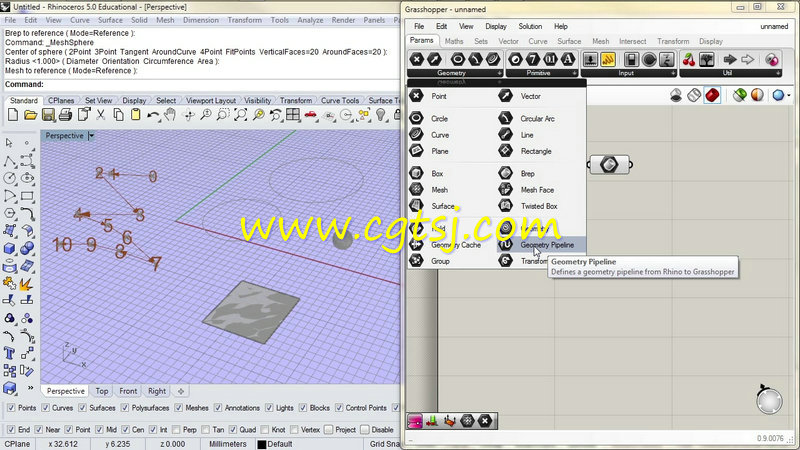Toggle the Disable osnap checkbox
This screenshot has height=450, width=800.
[365, 430]
